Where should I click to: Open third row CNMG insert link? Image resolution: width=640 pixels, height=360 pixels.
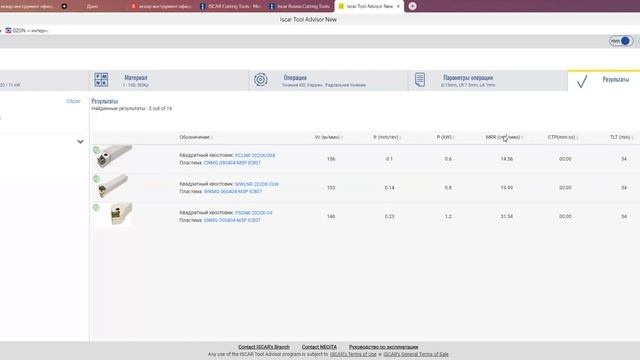232,220
